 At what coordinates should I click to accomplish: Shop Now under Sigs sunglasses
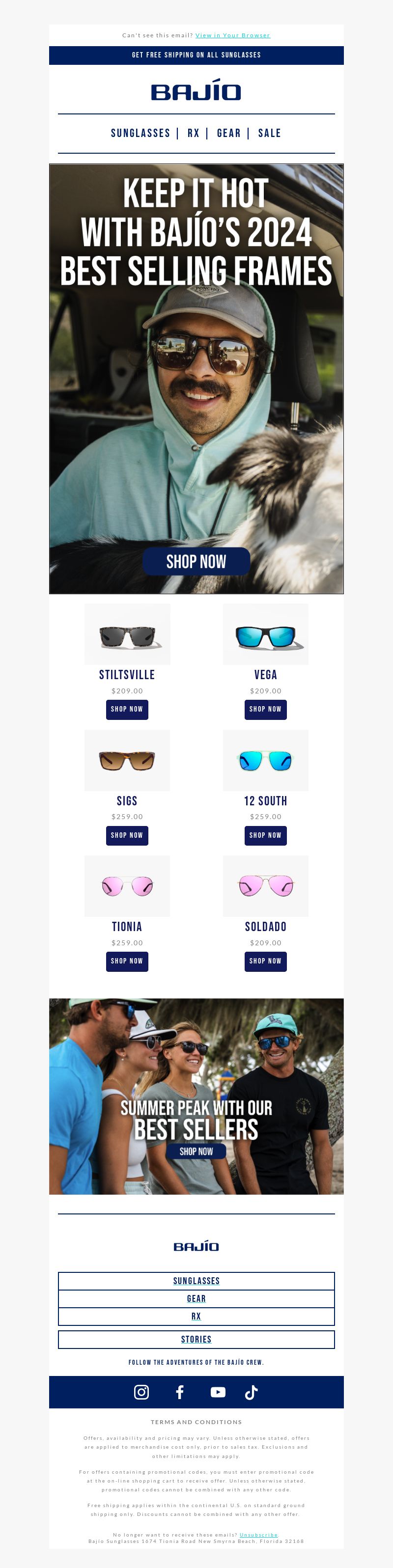point(127,835)
